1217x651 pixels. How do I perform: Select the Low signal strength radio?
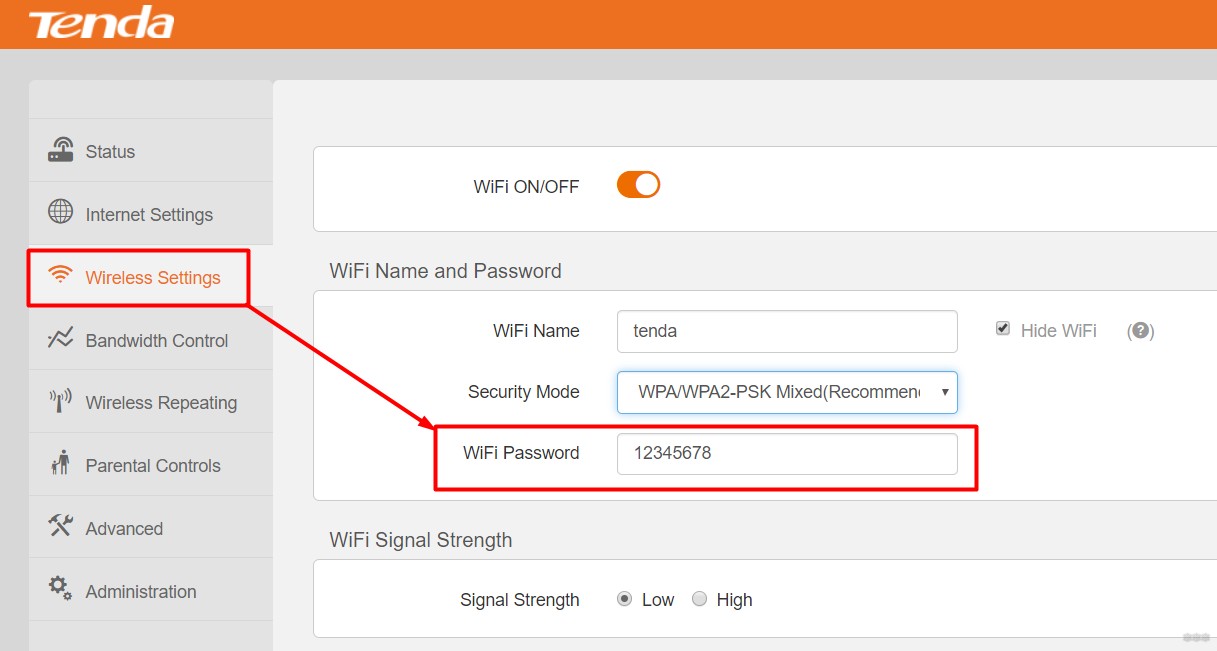(625, 599)
